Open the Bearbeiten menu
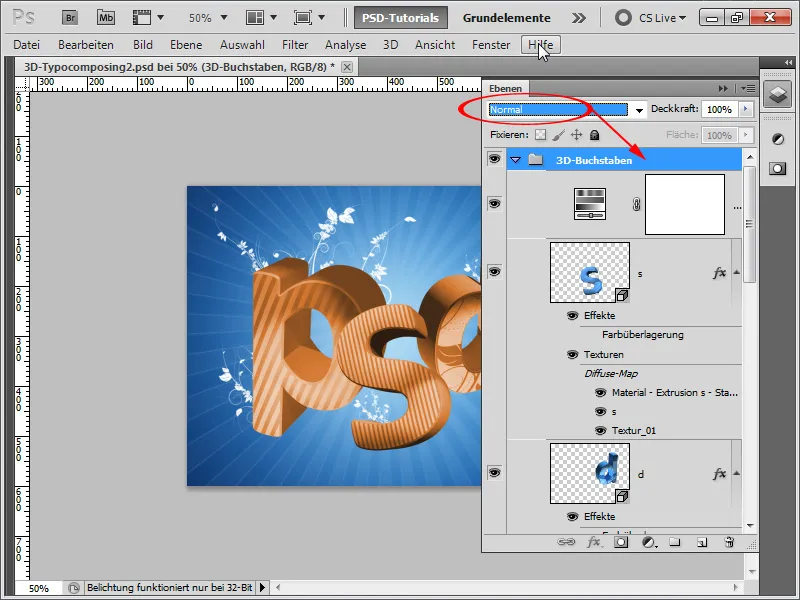This screenshot has height=600, width=800. coord(86,45)
